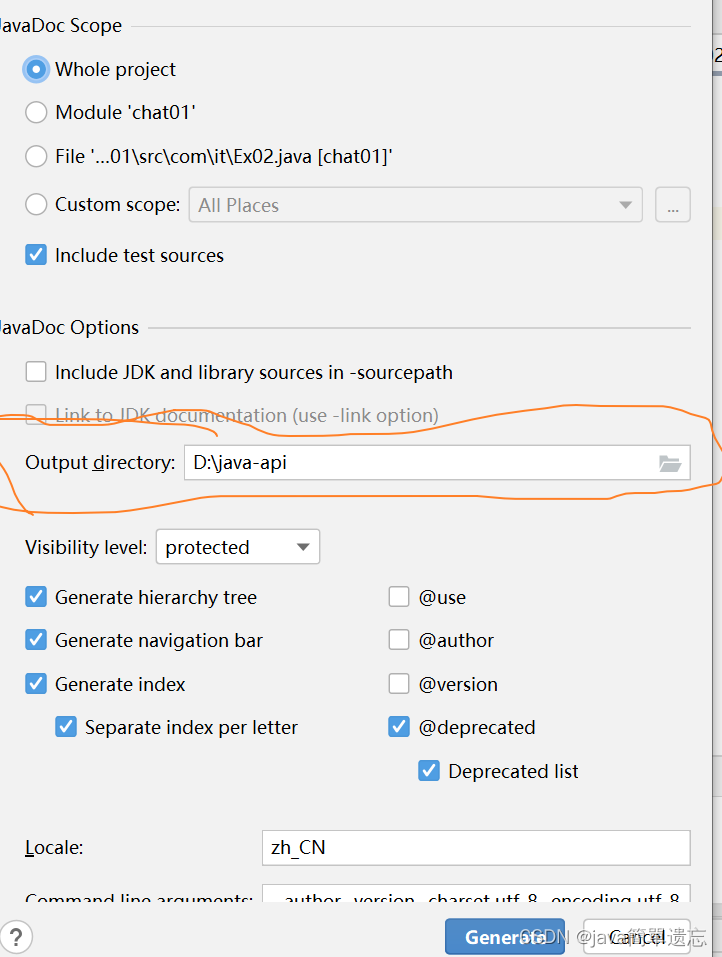
Task: Click the Command line arguments field
Action: coord(476,894)
